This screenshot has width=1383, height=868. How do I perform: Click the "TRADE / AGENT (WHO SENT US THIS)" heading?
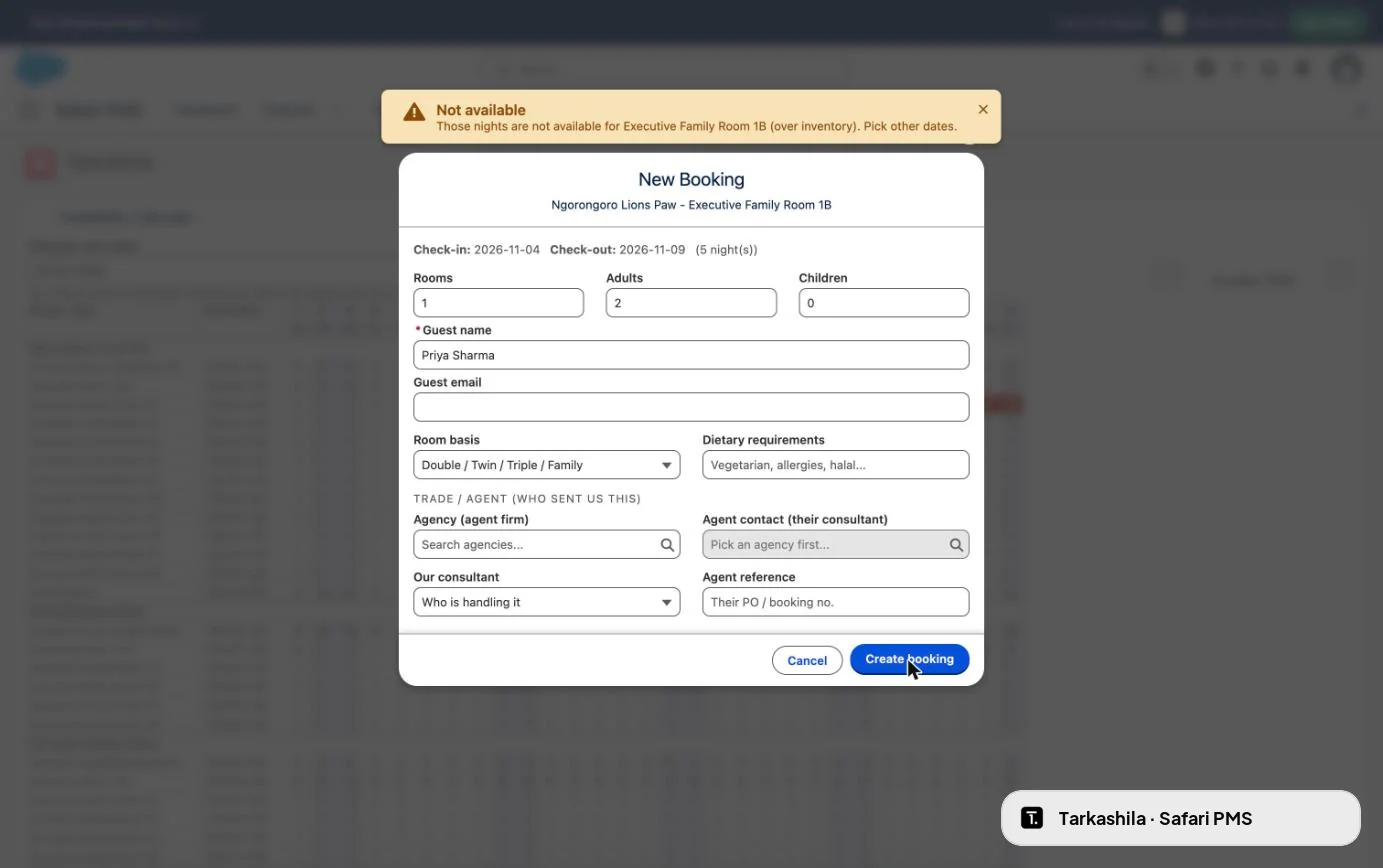point(527,499)
